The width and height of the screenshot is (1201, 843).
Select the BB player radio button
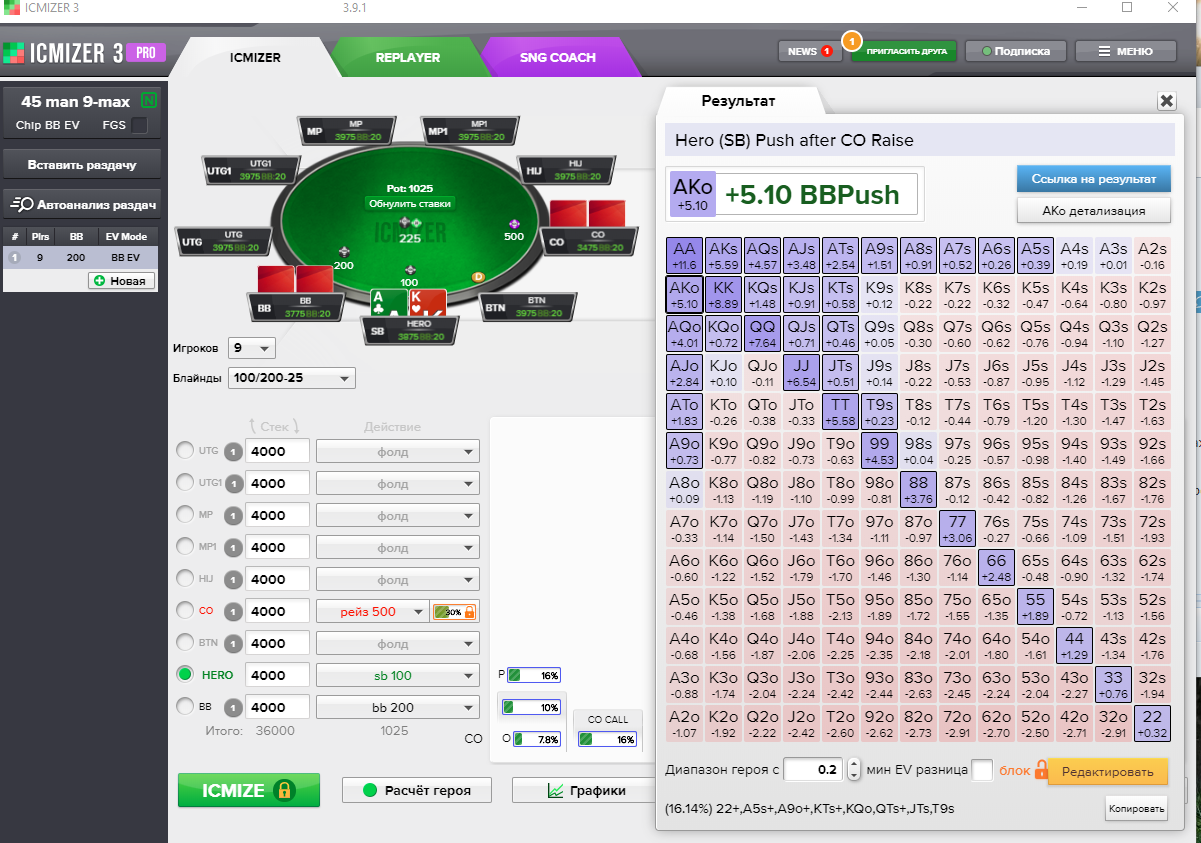click(x=185, y=707)
